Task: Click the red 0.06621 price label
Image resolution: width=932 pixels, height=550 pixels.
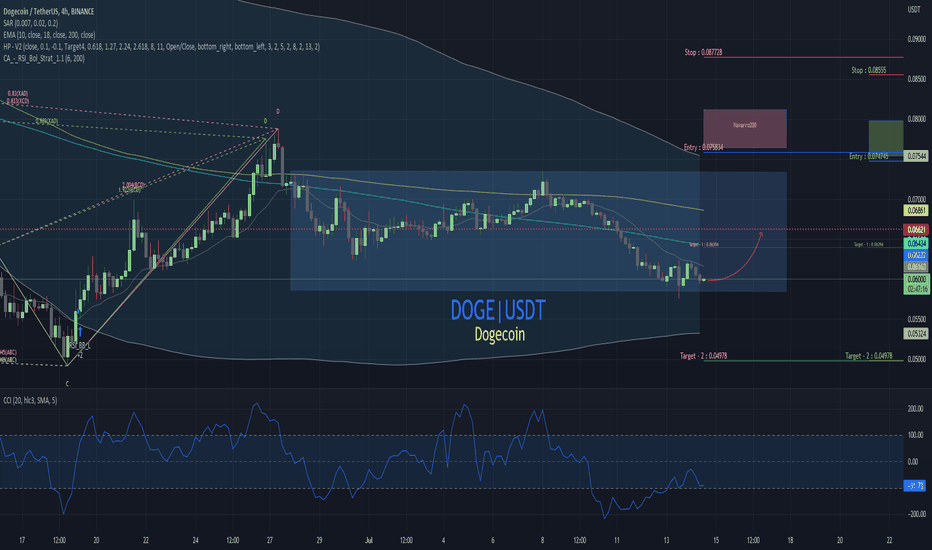Action: click(x=916, y=230)
